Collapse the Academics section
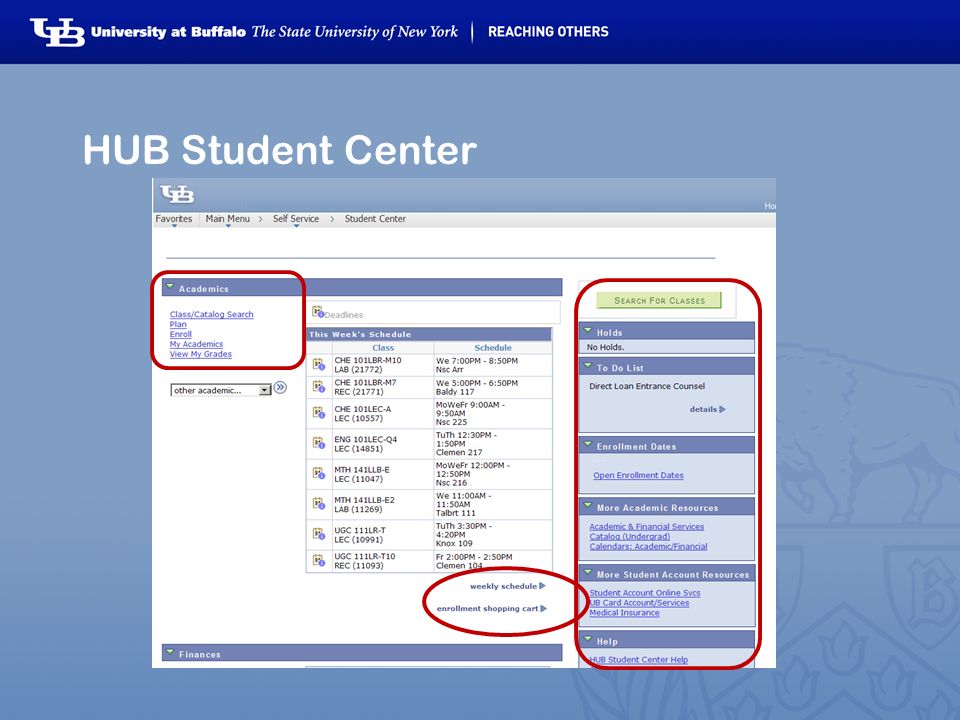Image resolution: width=960 pixels, height=720 pixels. 170,287
